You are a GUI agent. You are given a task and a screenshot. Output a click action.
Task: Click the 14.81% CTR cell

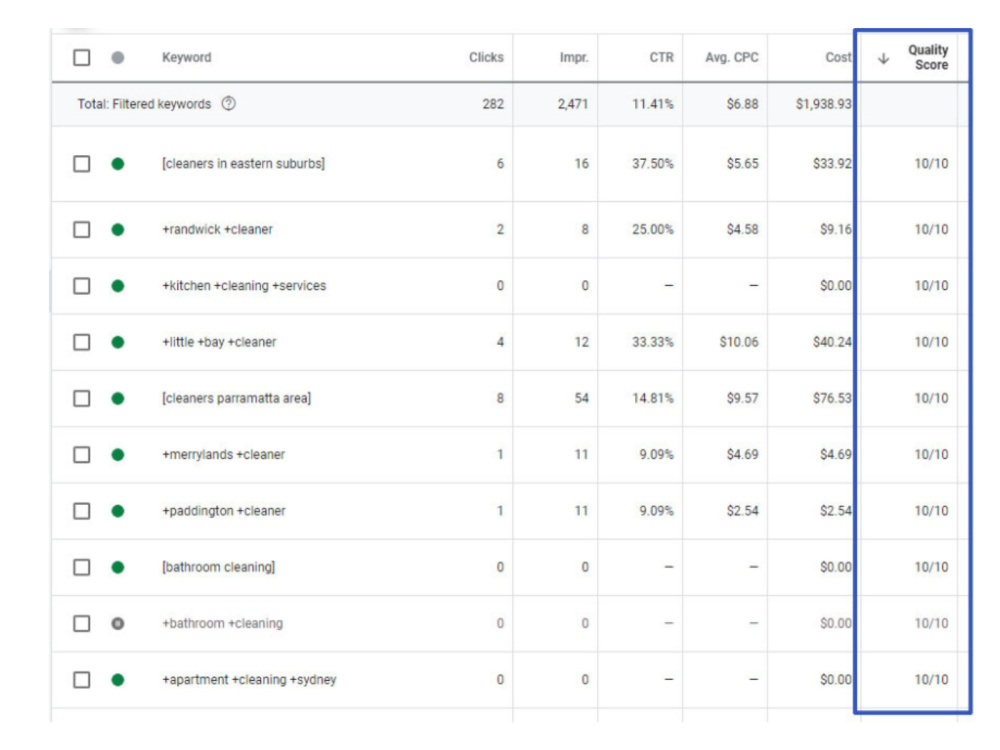(652, 399)
